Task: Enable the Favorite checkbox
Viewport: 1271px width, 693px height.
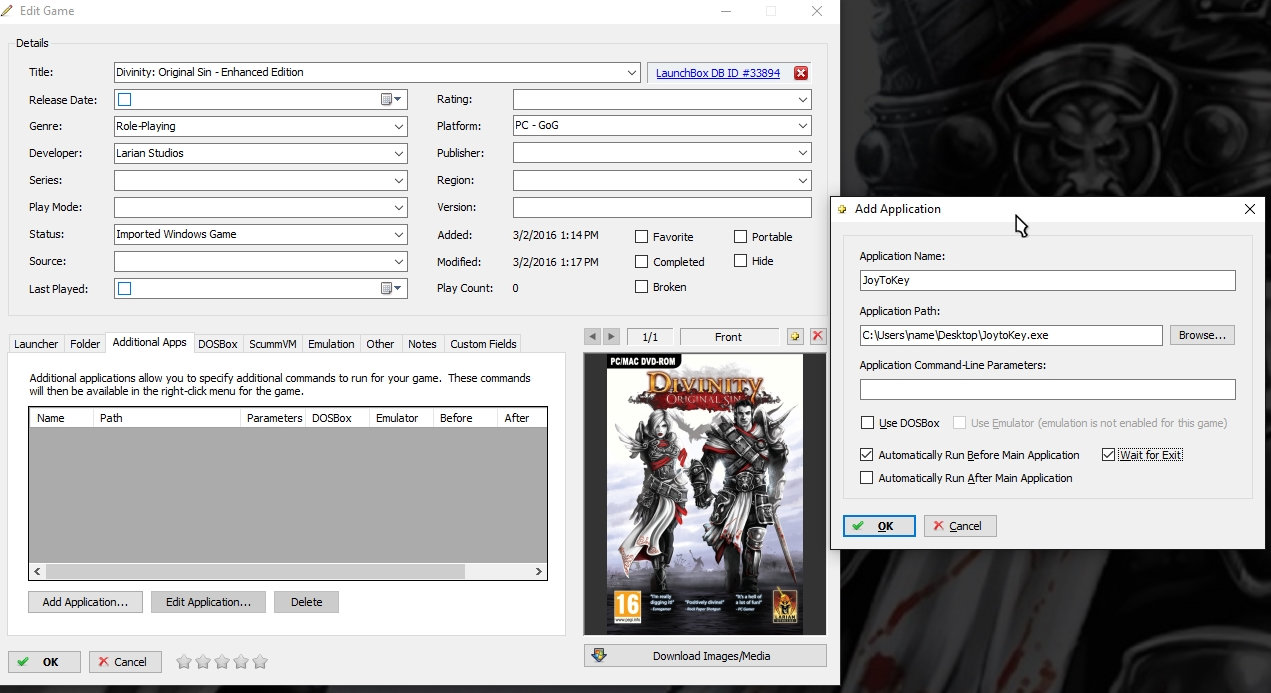Action: 642,237
